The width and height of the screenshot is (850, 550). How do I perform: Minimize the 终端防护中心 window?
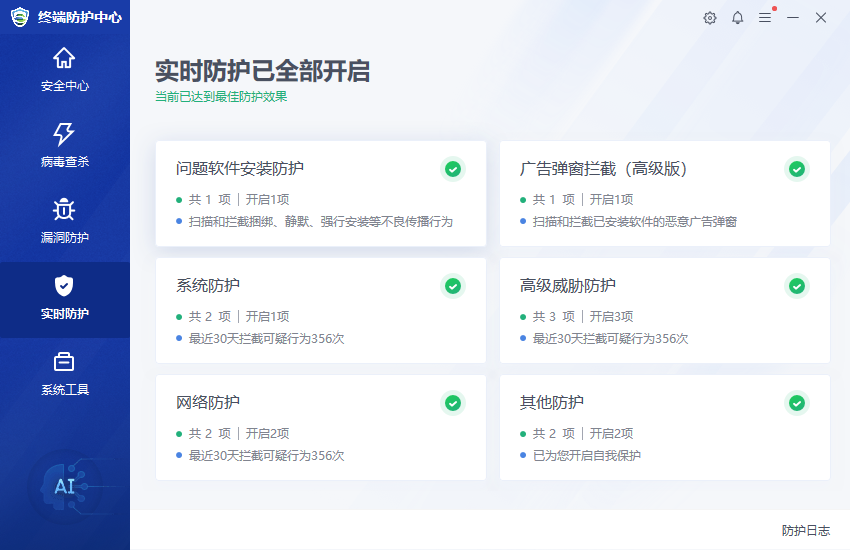coord(793,18)
